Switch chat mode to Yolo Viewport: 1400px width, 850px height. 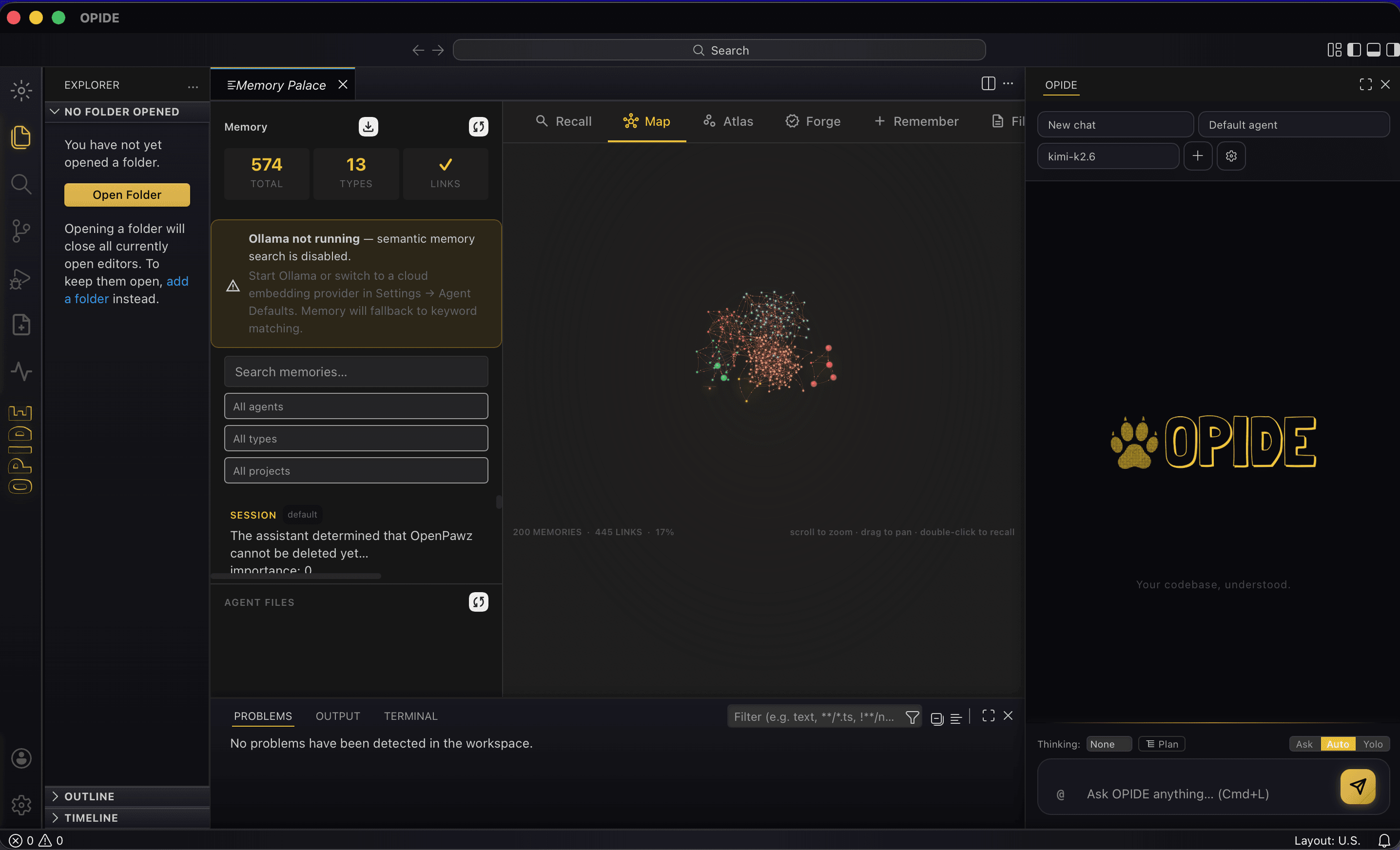coord(1373,744)
